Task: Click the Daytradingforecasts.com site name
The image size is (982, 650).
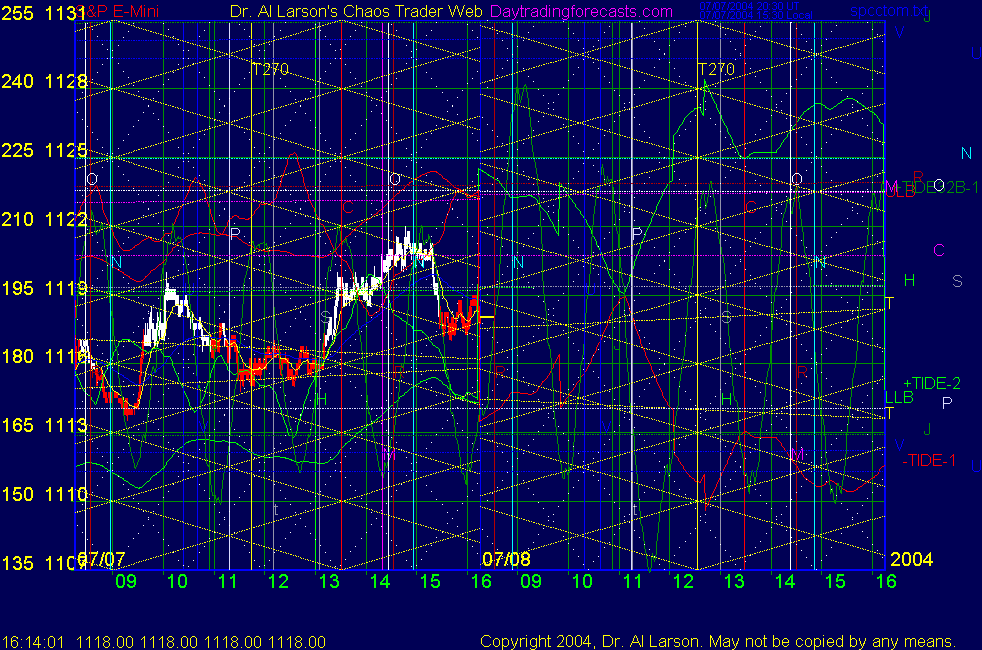Action: 581,12
